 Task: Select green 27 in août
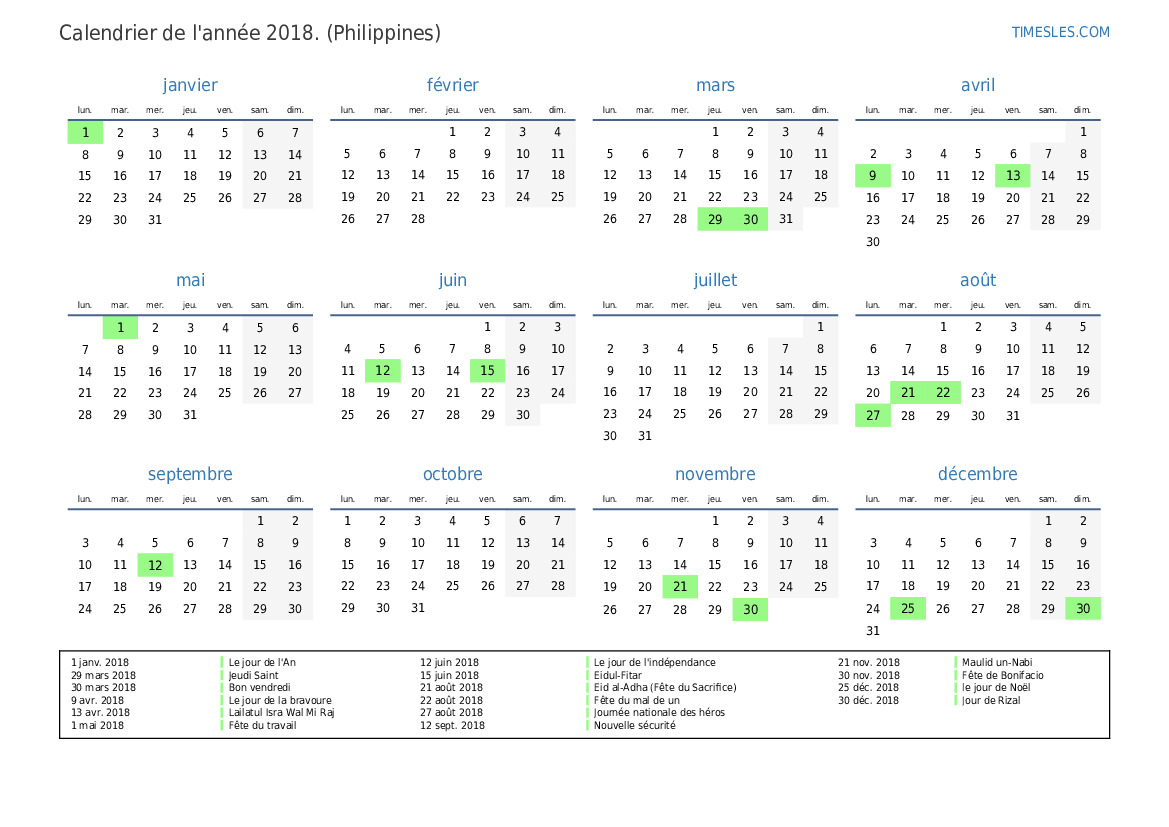[x=872, y=416]
